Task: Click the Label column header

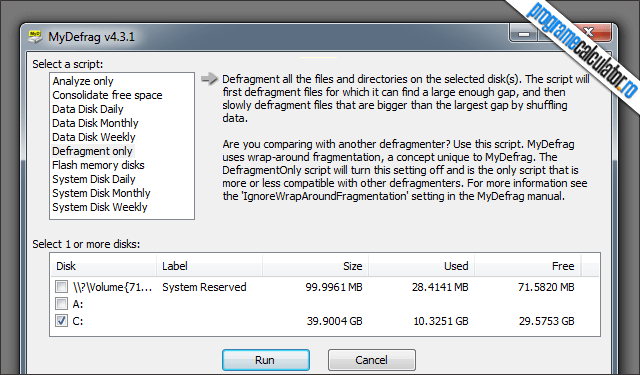Action: coord(209,266)
